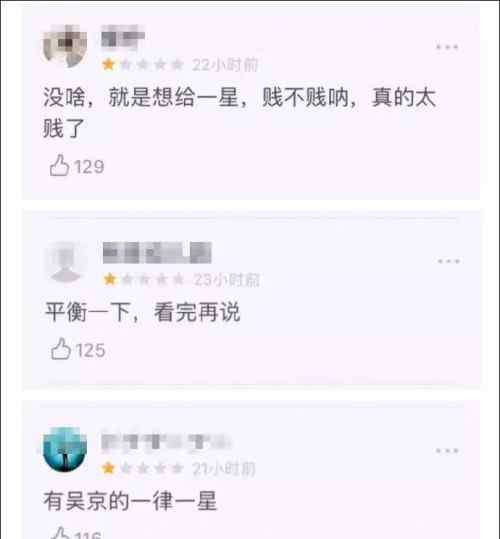The image size is (500, 539).
Task: Open the second reviewer's gray default avatar
Action: (66, 262)
